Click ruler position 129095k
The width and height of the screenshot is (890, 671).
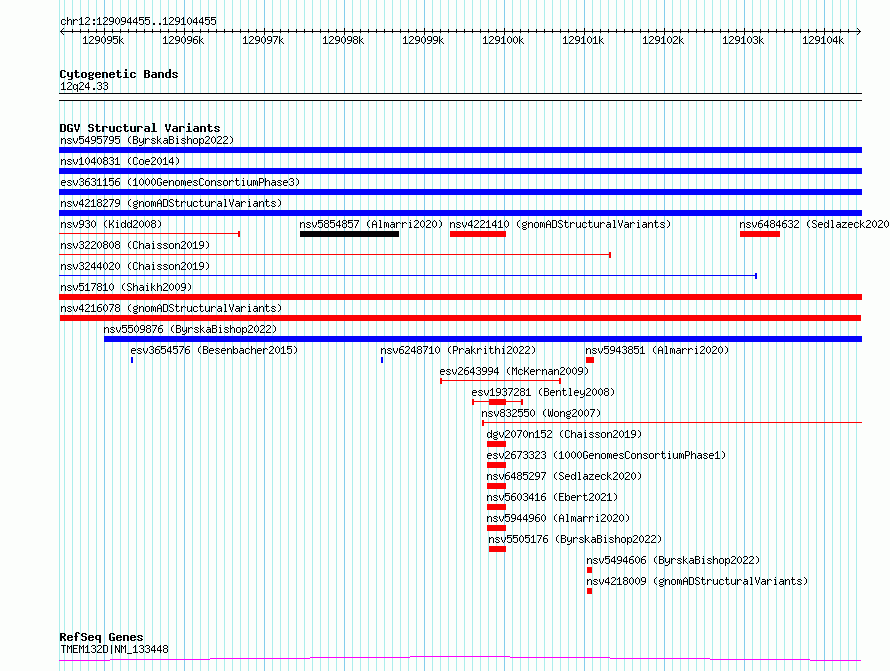click(x=103, y=40)
